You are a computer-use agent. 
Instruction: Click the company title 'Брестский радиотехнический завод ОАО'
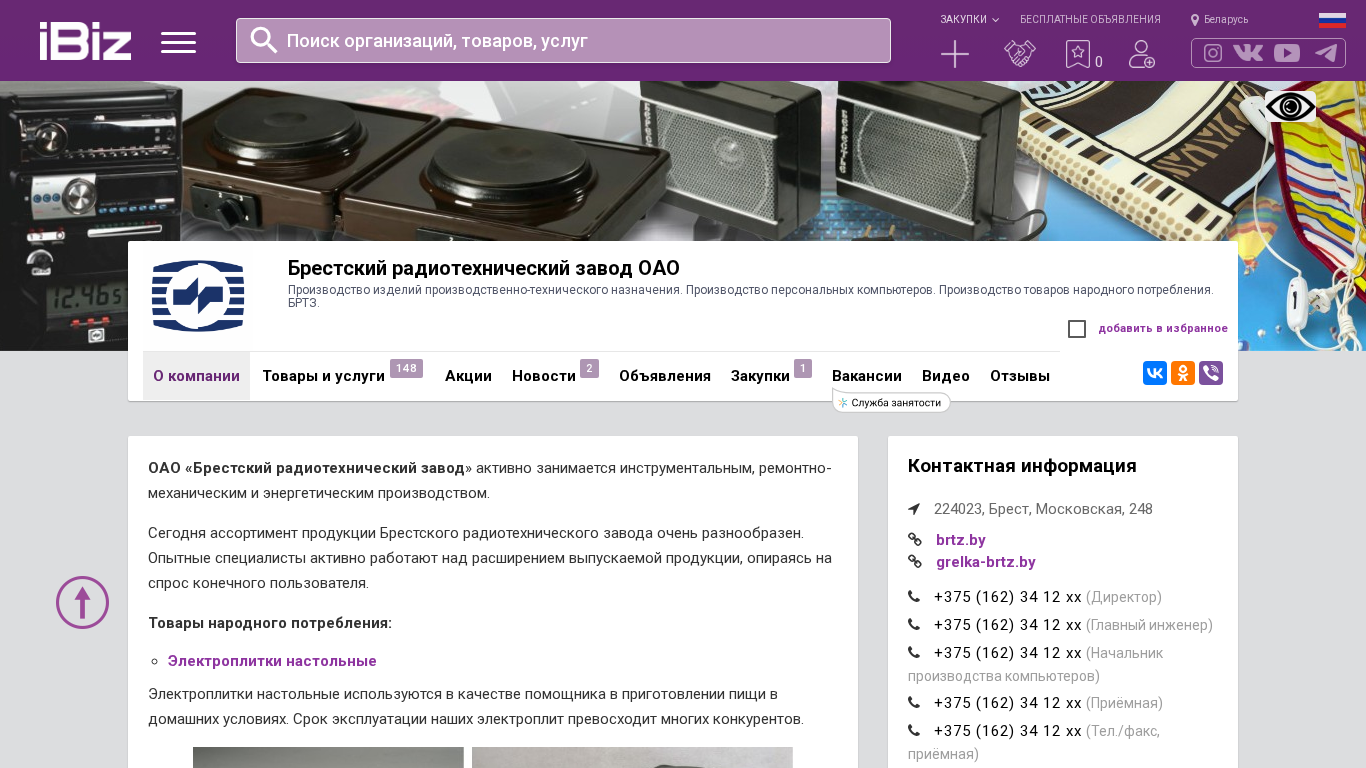pyautogui.click(x=484, y=268)
